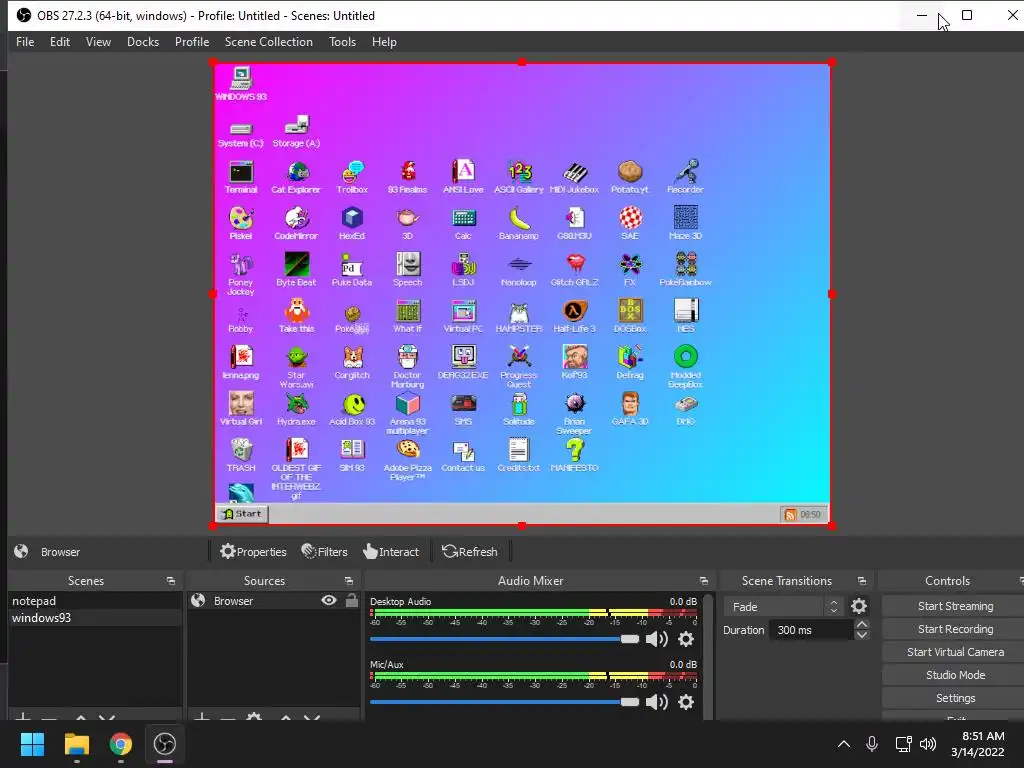
Task: Click the WINDOWS 93 computer icon
Action: 241,78
